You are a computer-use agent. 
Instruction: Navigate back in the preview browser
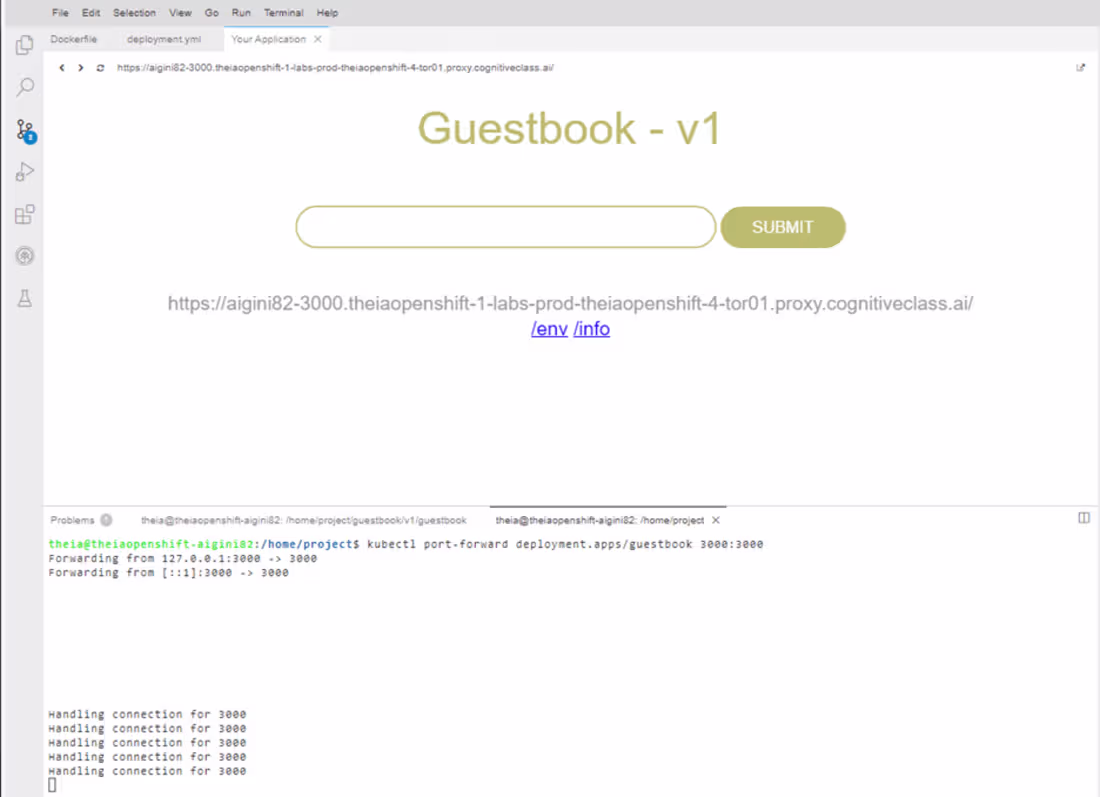62,68
